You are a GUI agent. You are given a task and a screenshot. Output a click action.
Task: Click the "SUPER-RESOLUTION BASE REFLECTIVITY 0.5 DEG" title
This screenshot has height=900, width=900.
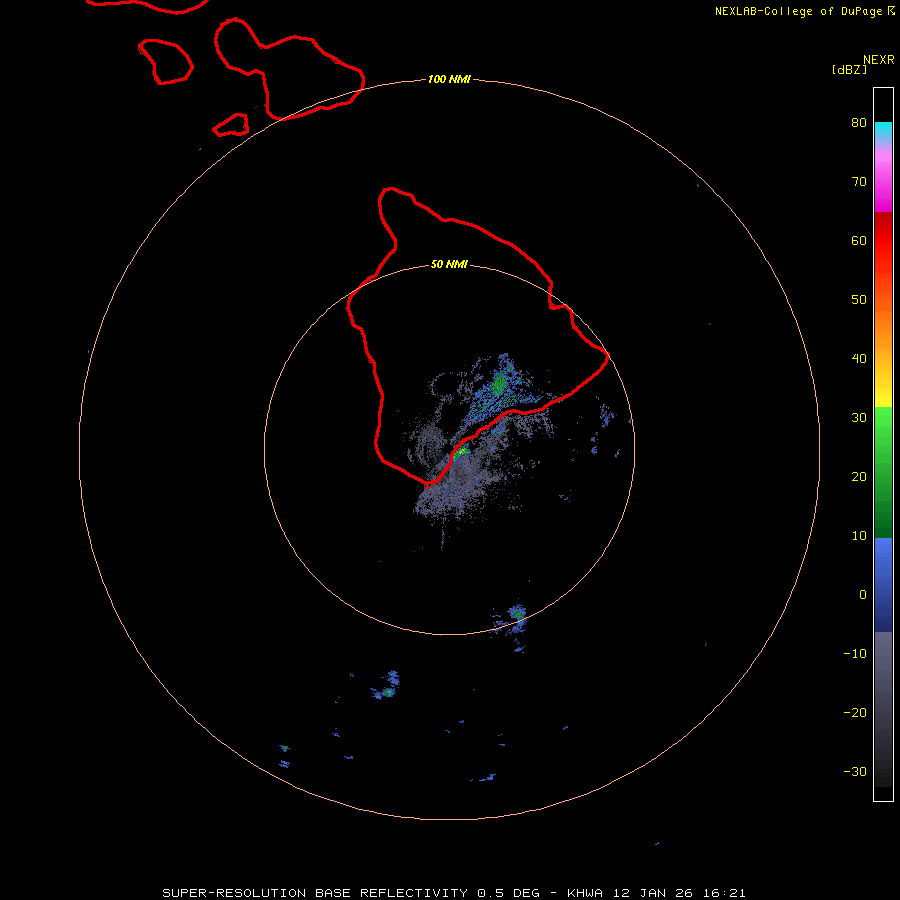point(351,893)
